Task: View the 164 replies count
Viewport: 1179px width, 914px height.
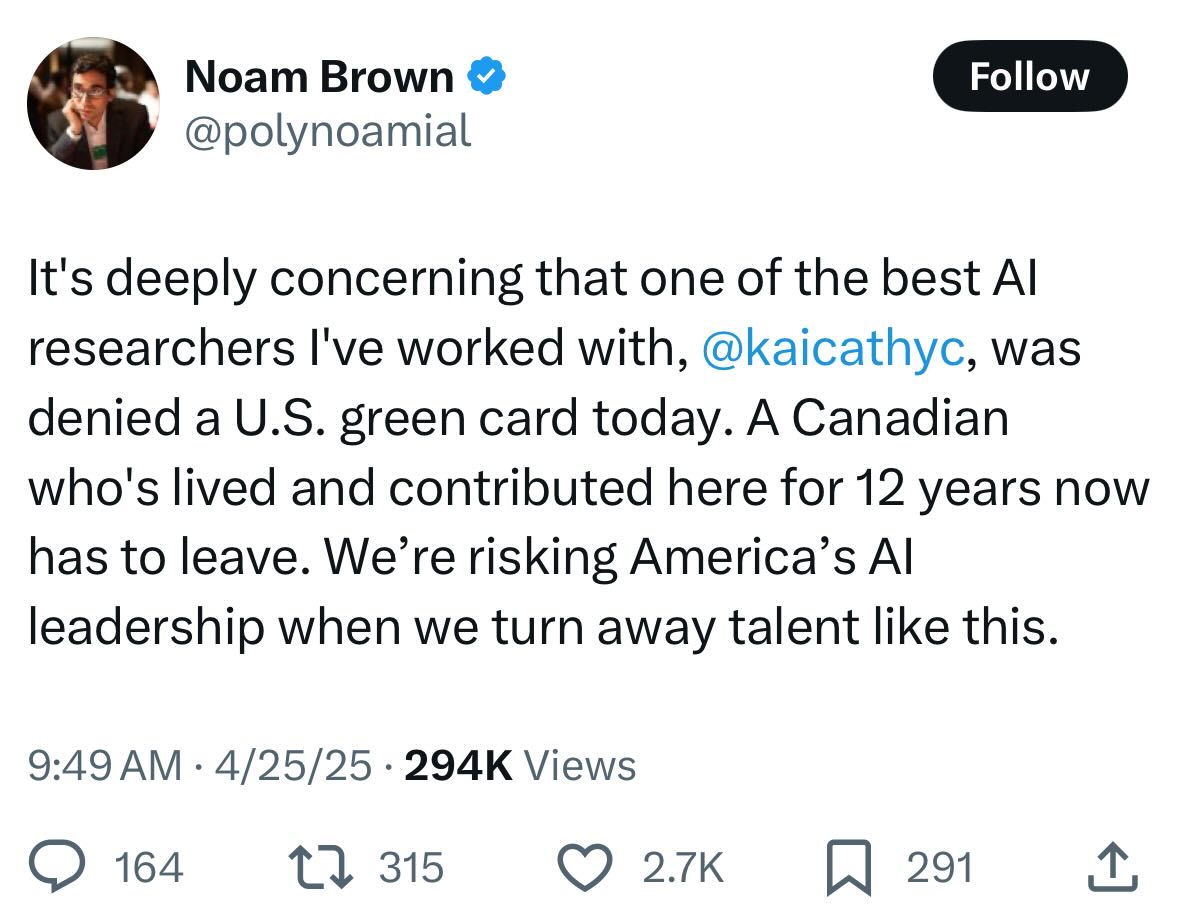Action: (x=149, y=867)
